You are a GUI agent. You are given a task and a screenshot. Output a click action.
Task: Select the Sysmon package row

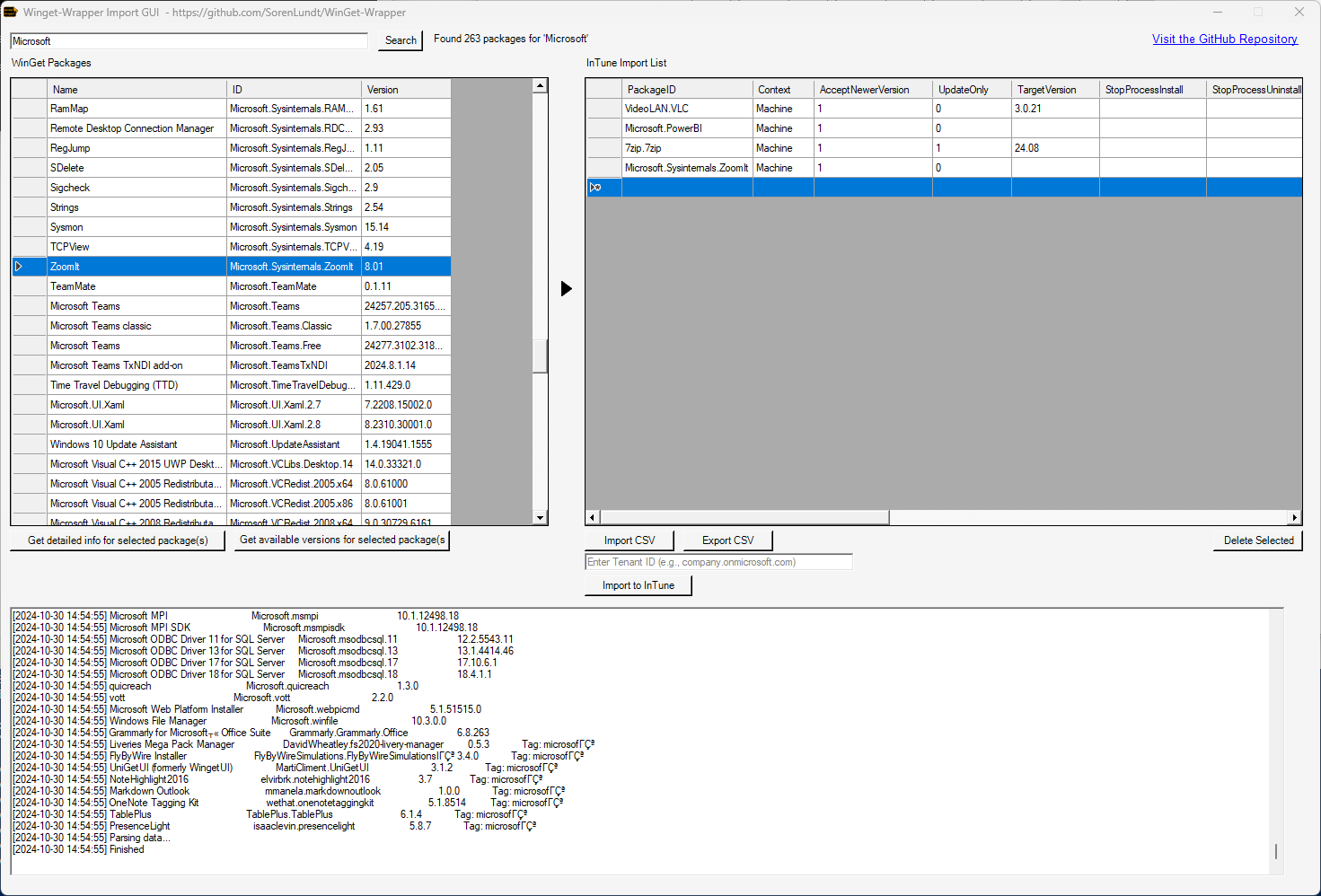pyautogui.click(x=231, y=227)
